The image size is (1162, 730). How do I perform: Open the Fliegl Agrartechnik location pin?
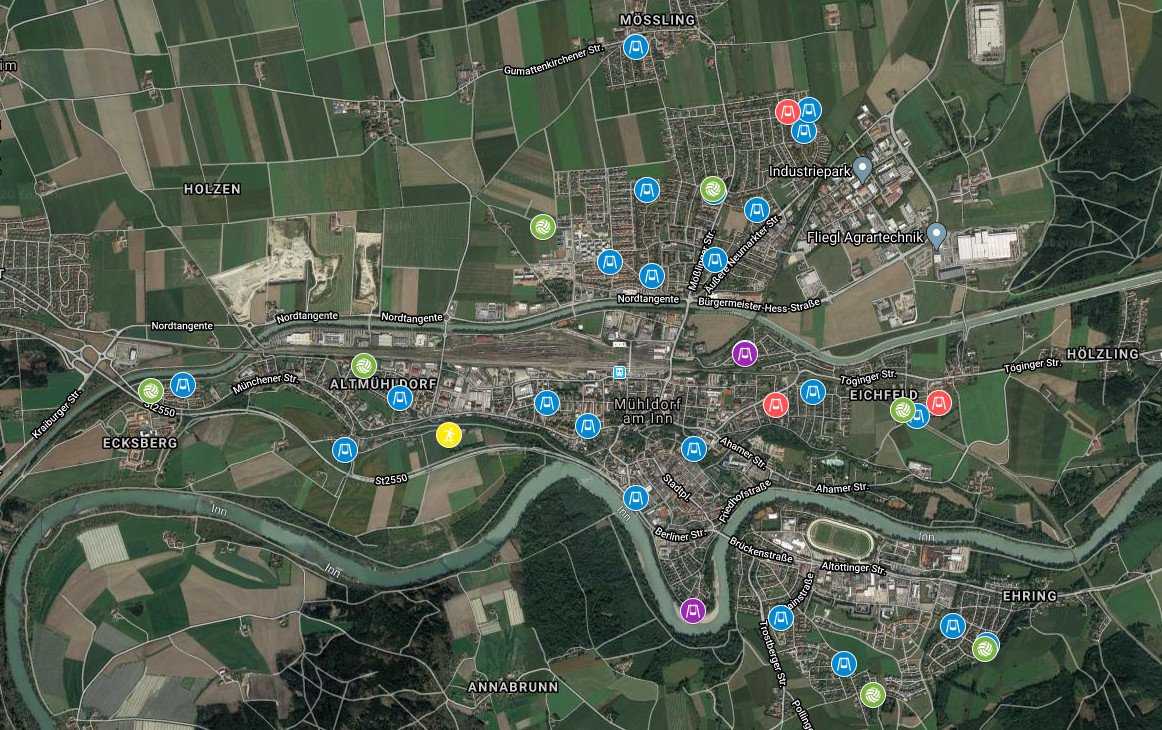(937, 236)
